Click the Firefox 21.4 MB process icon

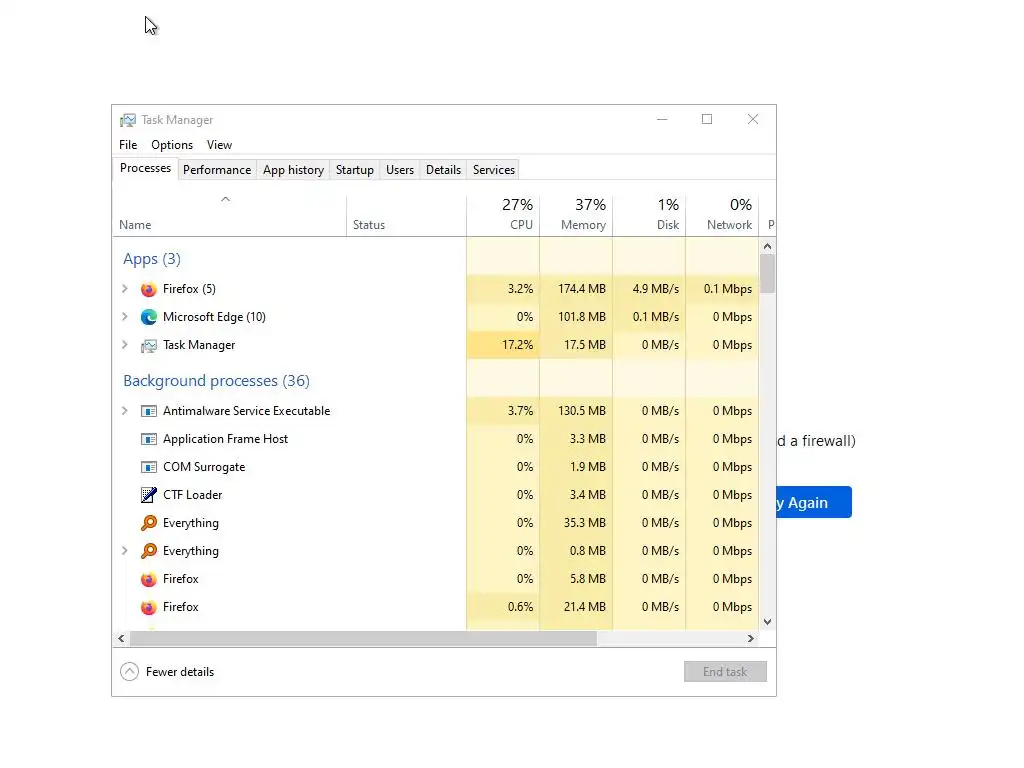149,607
